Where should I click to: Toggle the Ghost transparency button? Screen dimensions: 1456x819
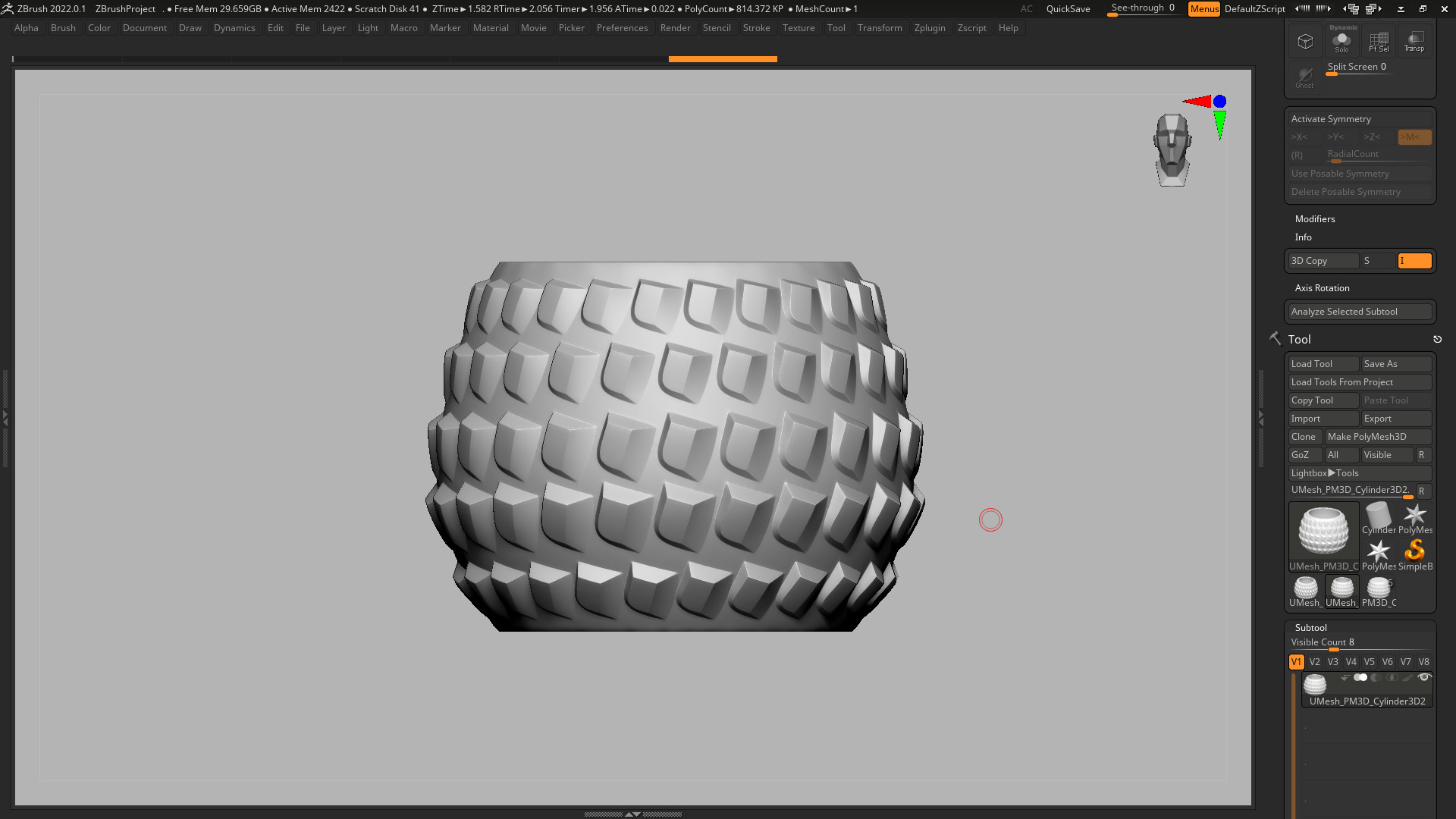[1304, 77]
